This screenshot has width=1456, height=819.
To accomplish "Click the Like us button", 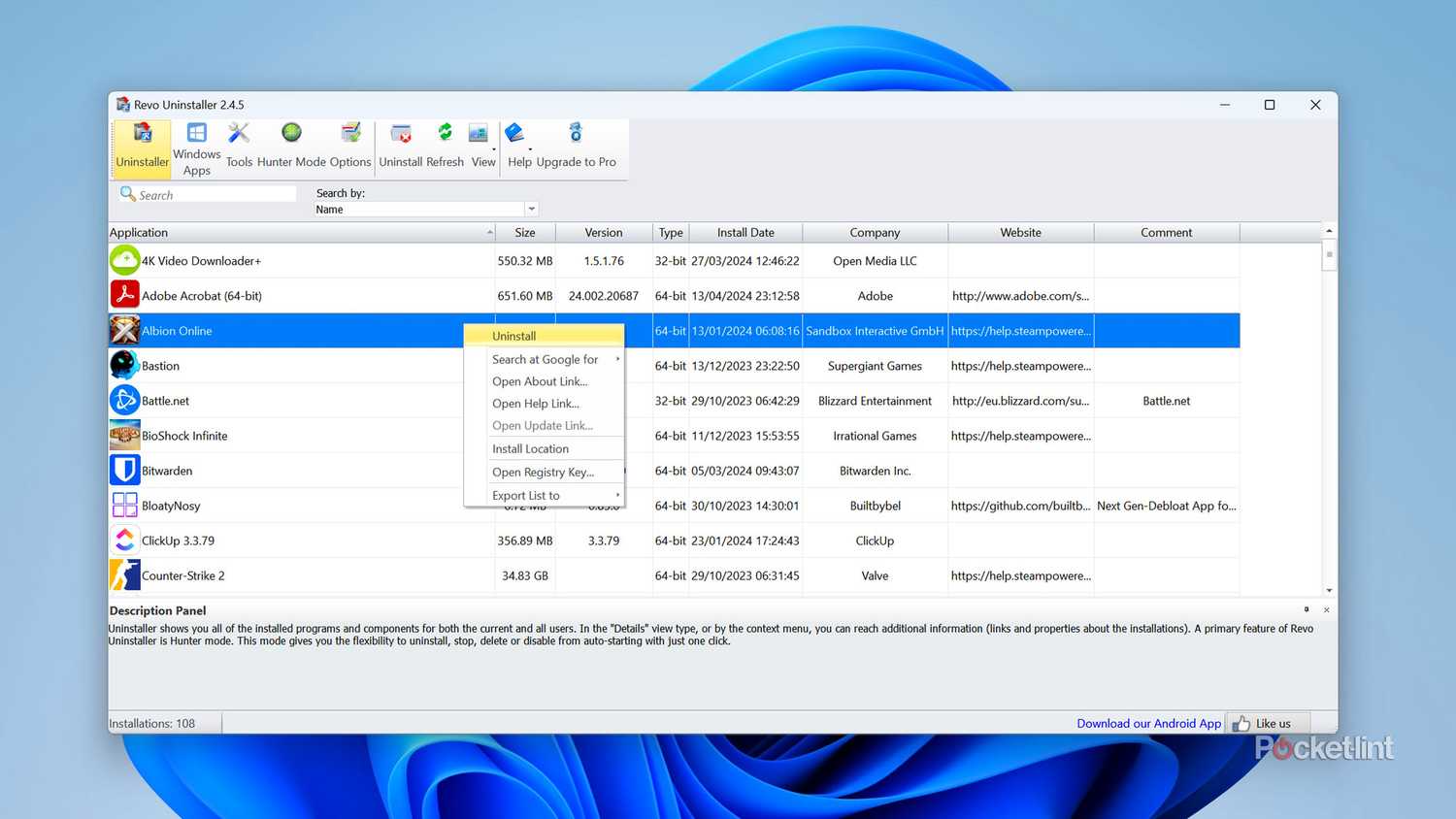I will pyautogui.click(x=1268, y=723).
